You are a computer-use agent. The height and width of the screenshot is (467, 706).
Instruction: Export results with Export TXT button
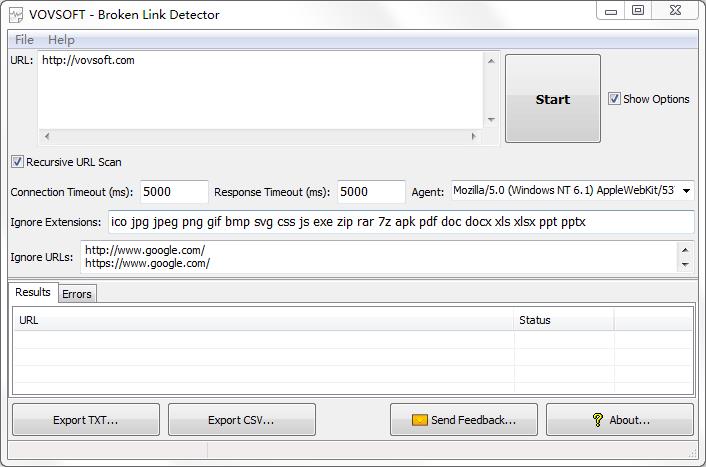pyautogui.click(x=86, y=420)
